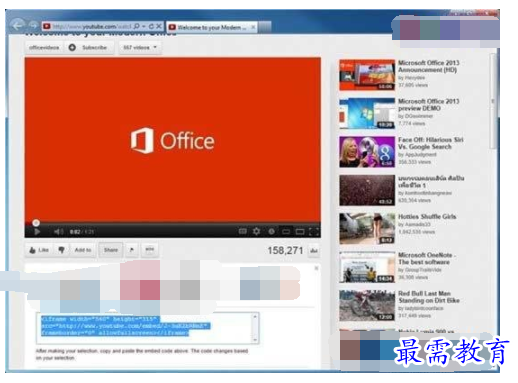Enter fullscreen video mode

click(x=314, y=231)
